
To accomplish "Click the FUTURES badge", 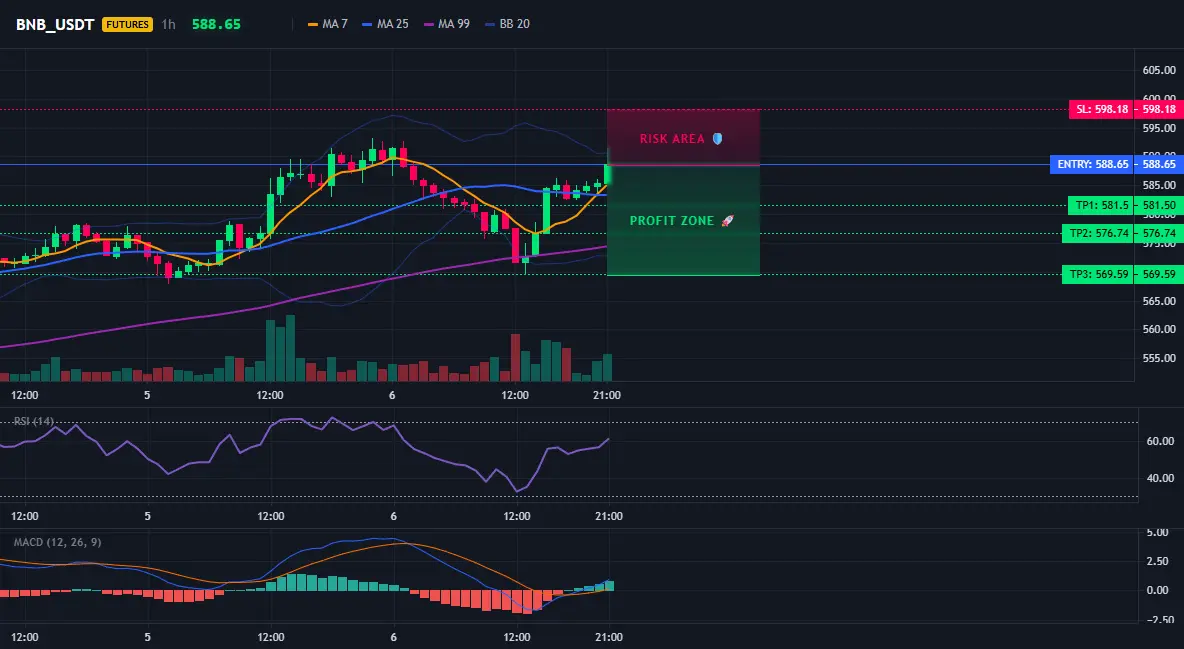I will 127,24.
